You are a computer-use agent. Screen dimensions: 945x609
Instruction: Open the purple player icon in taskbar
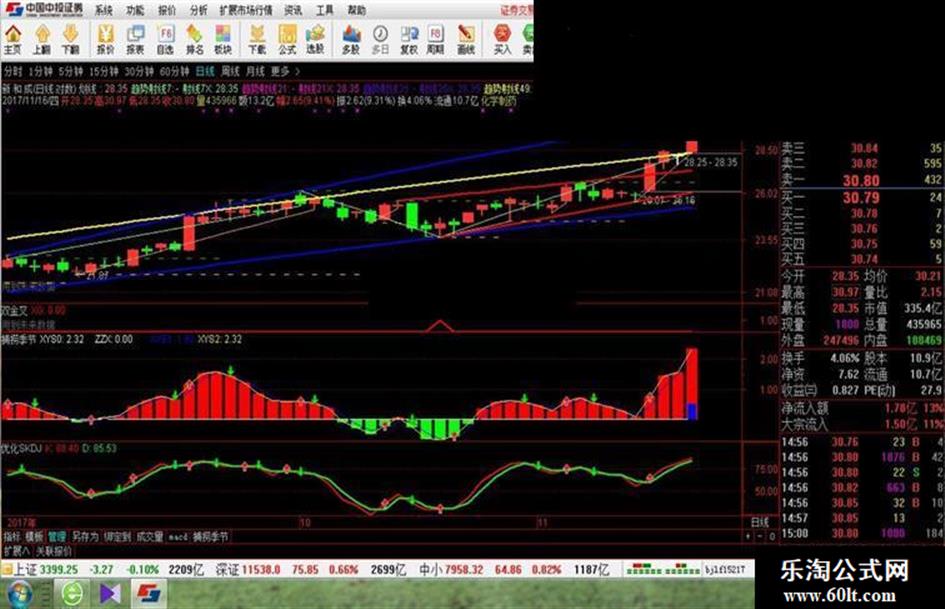coord(110,594)
